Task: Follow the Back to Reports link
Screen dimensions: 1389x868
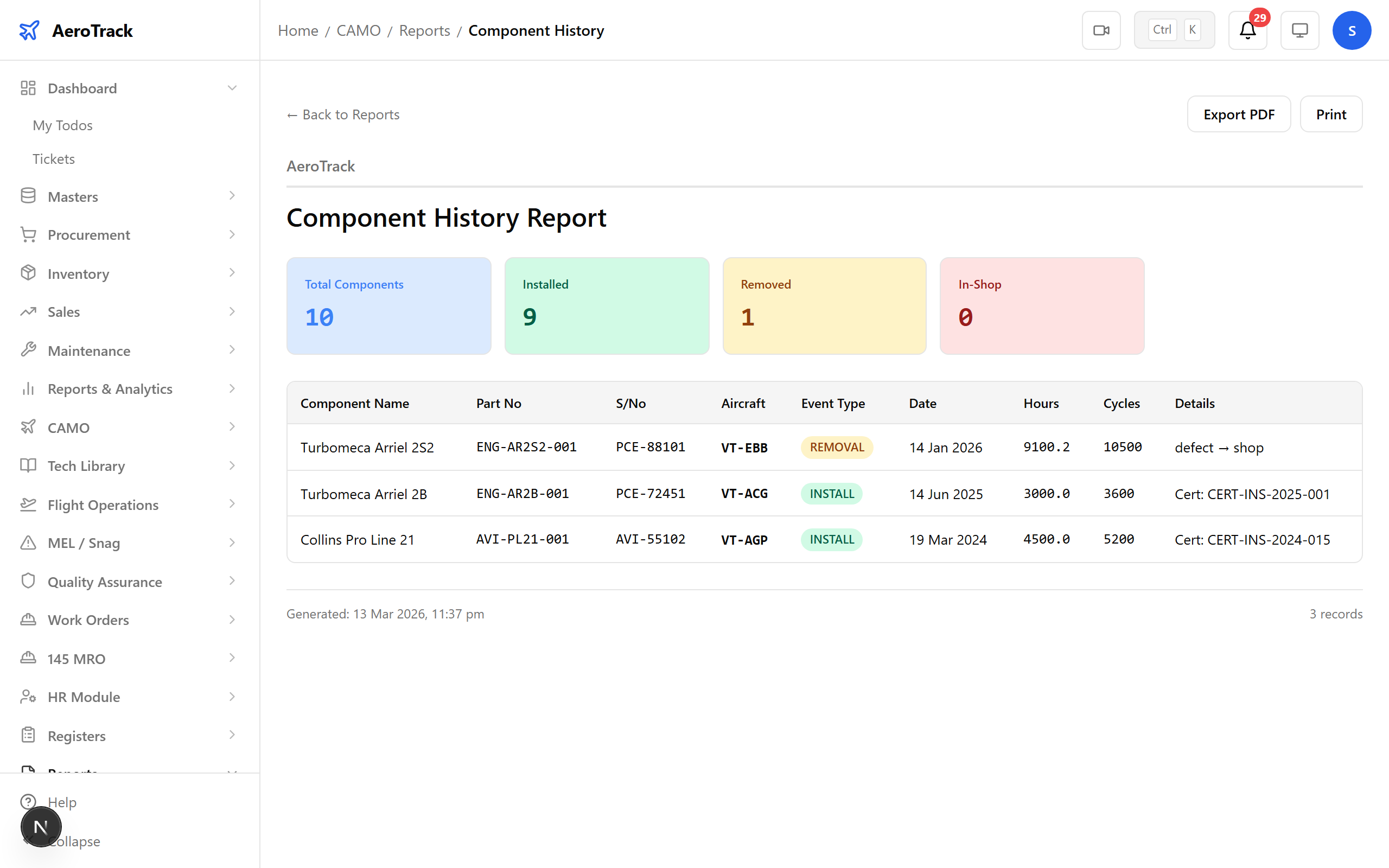Action: point(343,114)
